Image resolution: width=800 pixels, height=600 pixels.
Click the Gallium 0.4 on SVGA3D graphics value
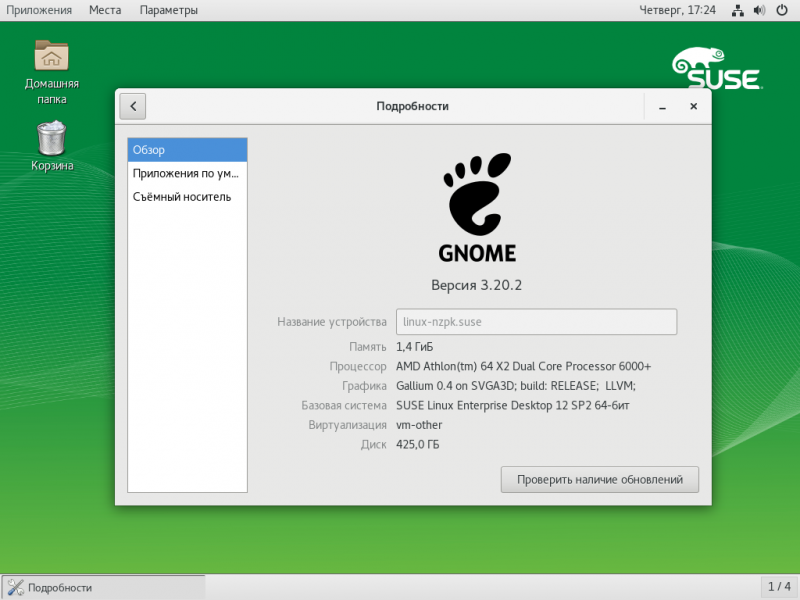pyautogui.click(x=516, y=386)
